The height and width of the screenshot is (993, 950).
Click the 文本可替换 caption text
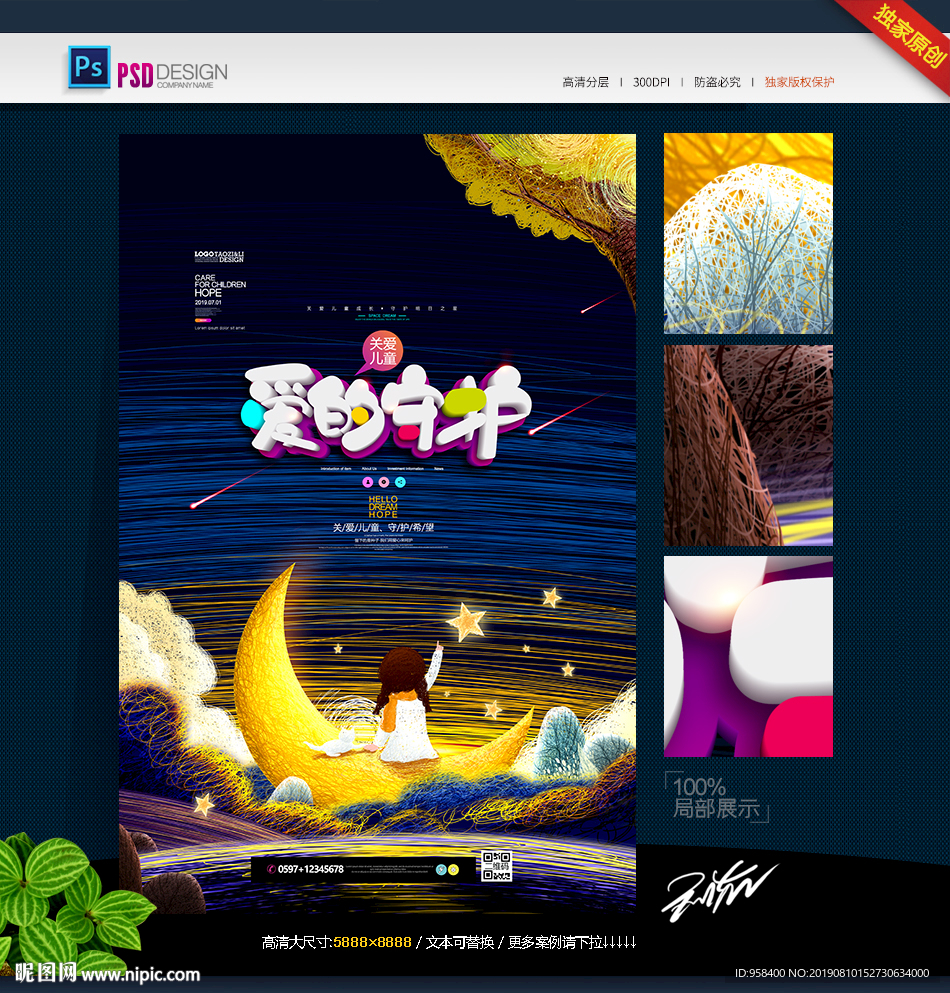(459, 942)
